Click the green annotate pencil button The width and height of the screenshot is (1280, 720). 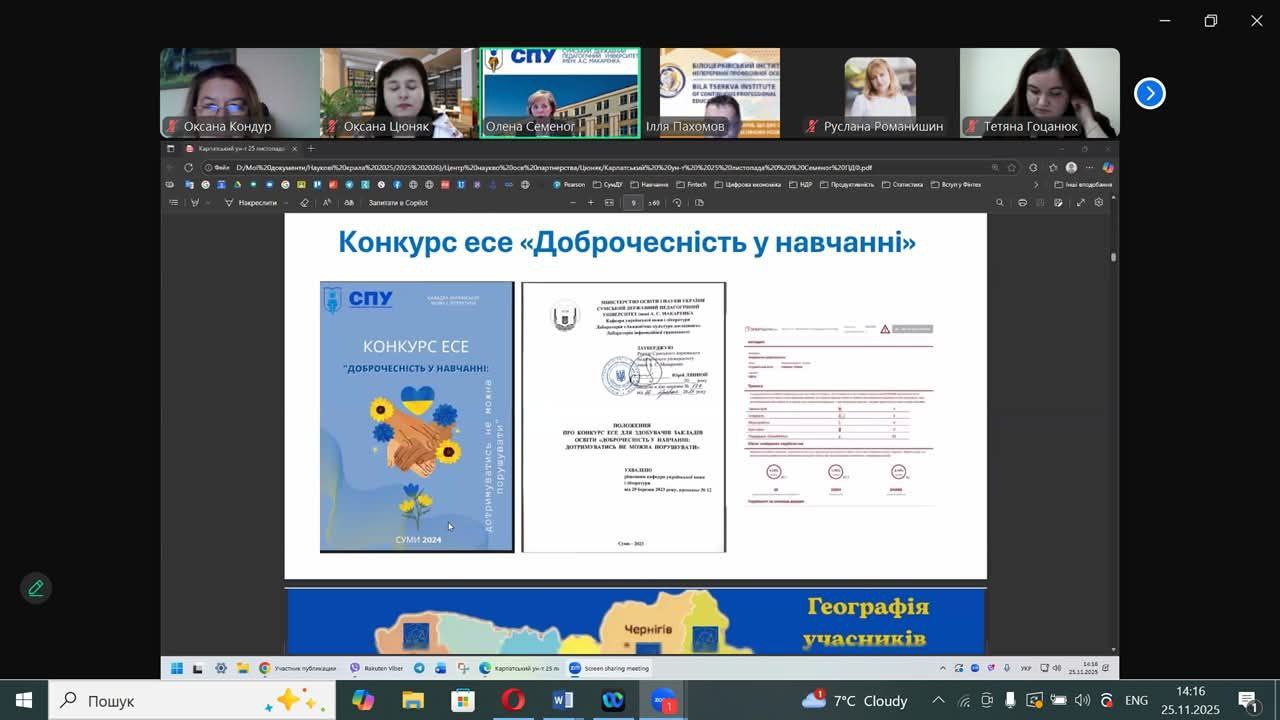[x=36, y=588]
